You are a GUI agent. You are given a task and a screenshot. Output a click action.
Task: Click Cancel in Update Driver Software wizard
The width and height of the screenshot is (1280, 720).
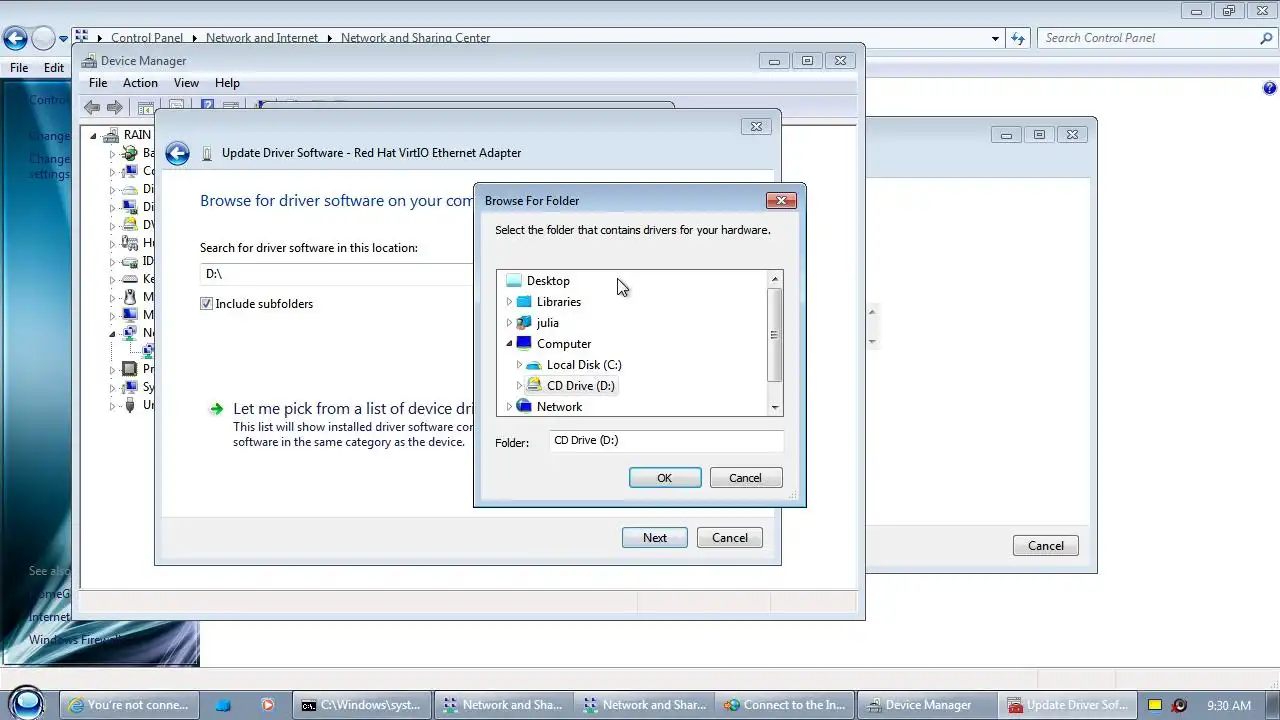tap(729, 538)
